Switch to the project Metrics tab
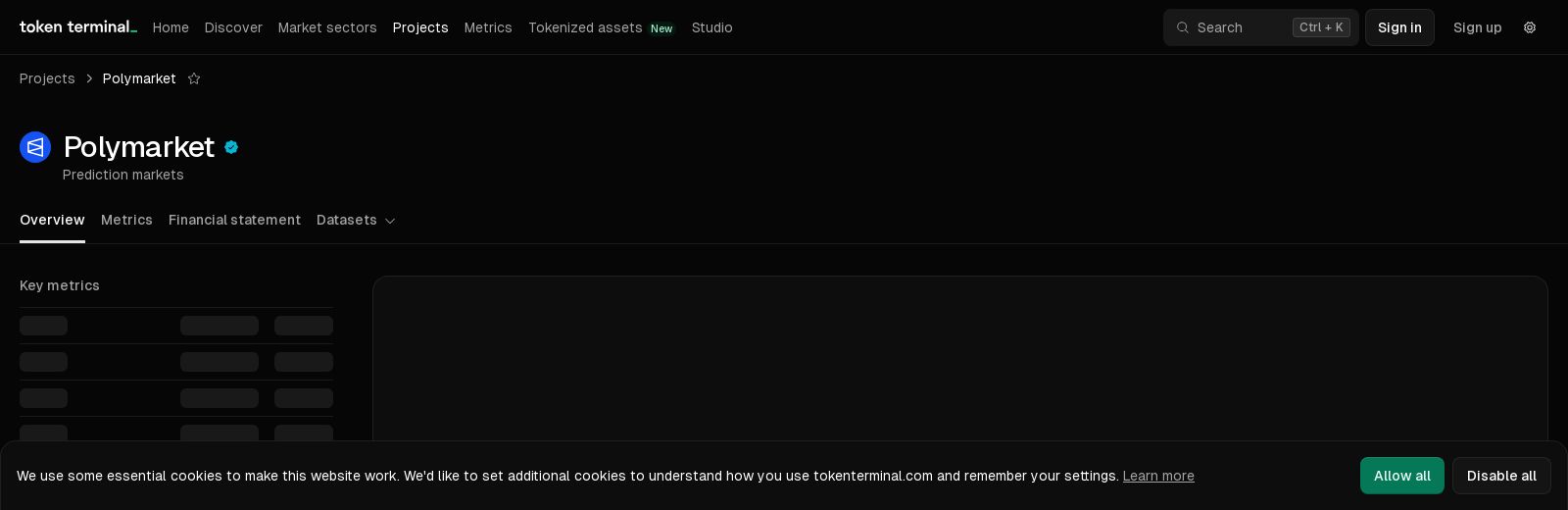1568x510 pixels. click(x=126, y=220)
